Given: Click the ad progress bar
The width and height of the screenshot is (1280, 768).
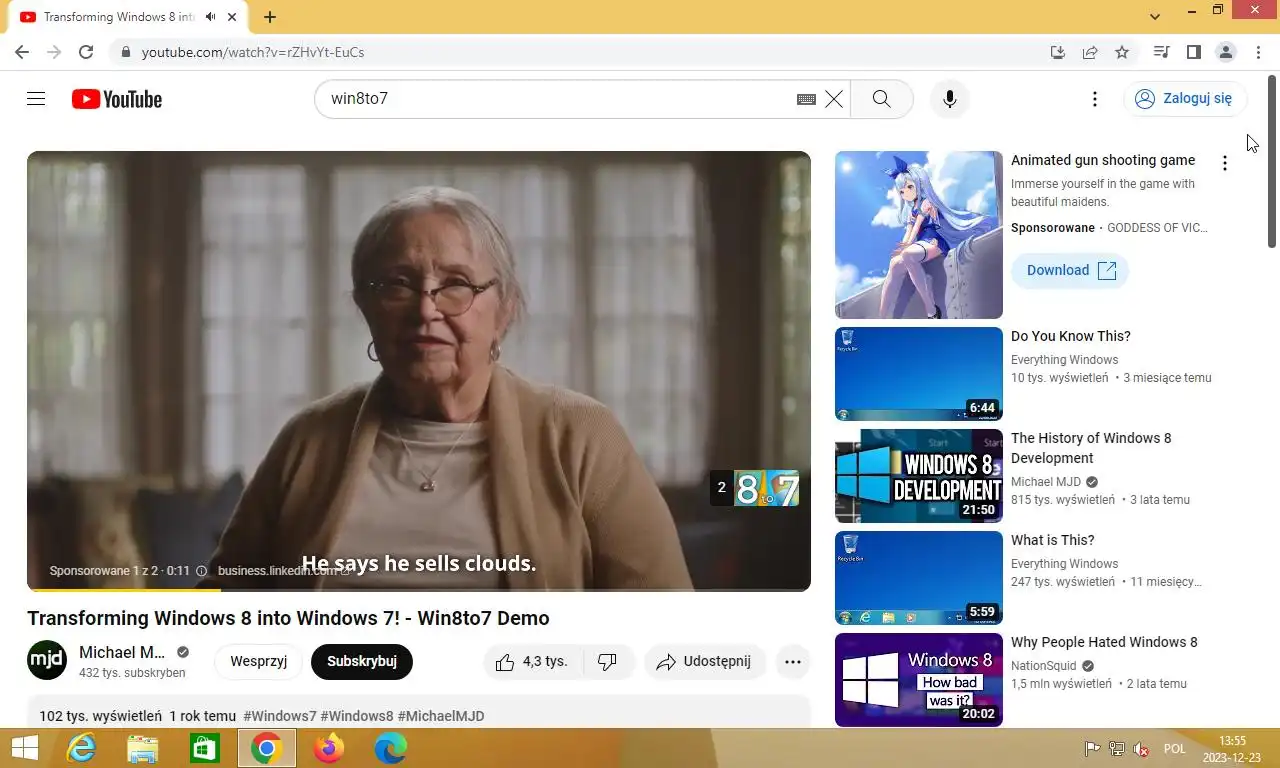Looking at the screenshot, I should [x=418, y=589].
